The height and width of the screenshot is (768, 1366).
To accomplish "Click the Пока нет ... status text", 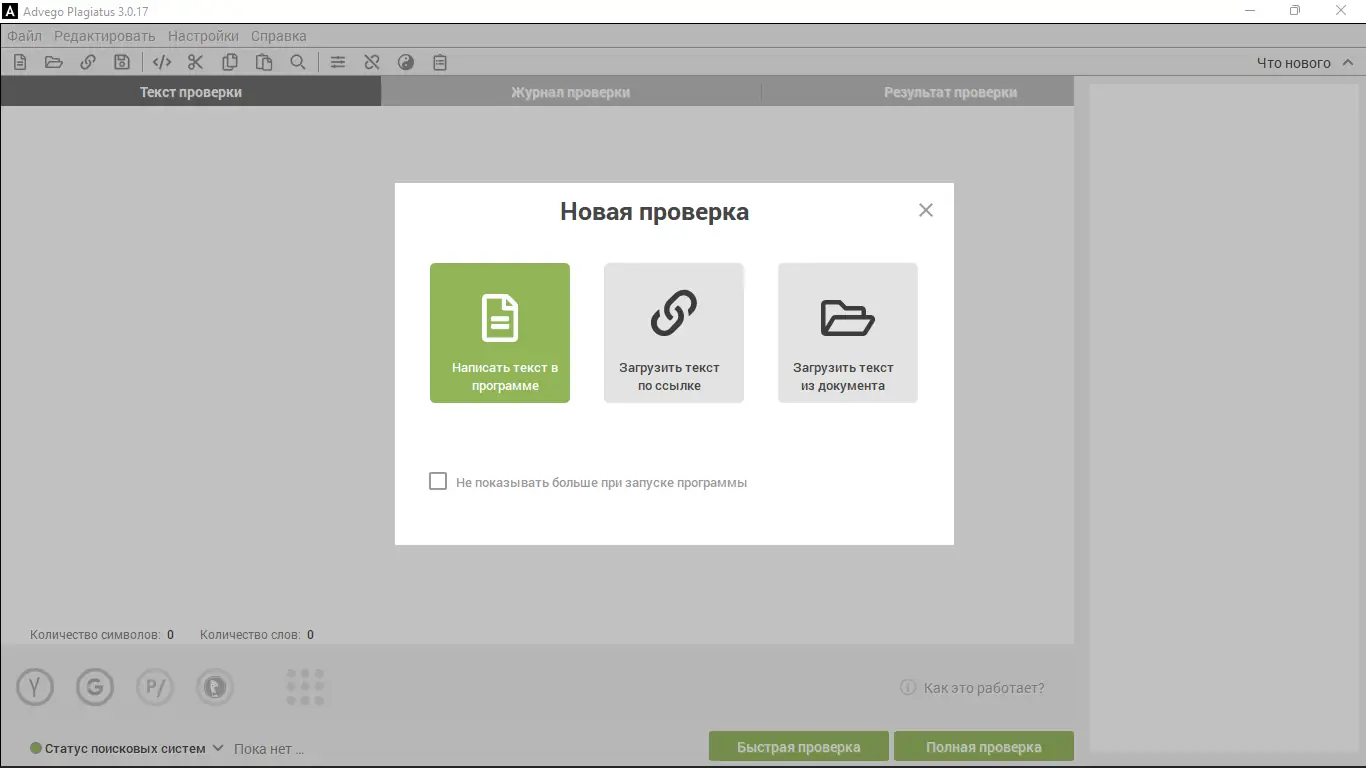I will pos(269,748).
